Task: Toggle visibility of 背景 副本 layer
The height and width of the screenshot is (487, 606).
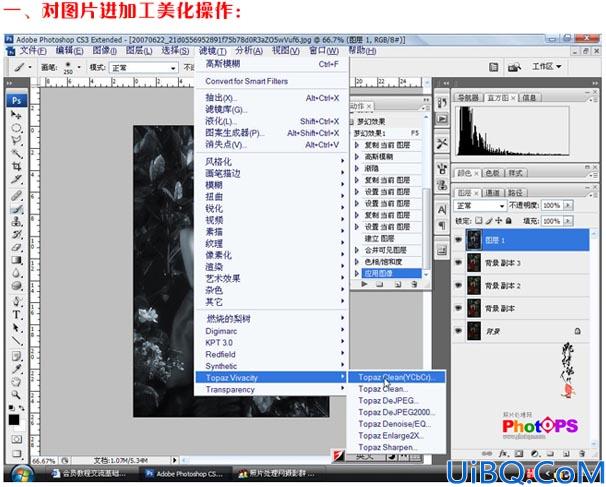Action: click(458, 308)
